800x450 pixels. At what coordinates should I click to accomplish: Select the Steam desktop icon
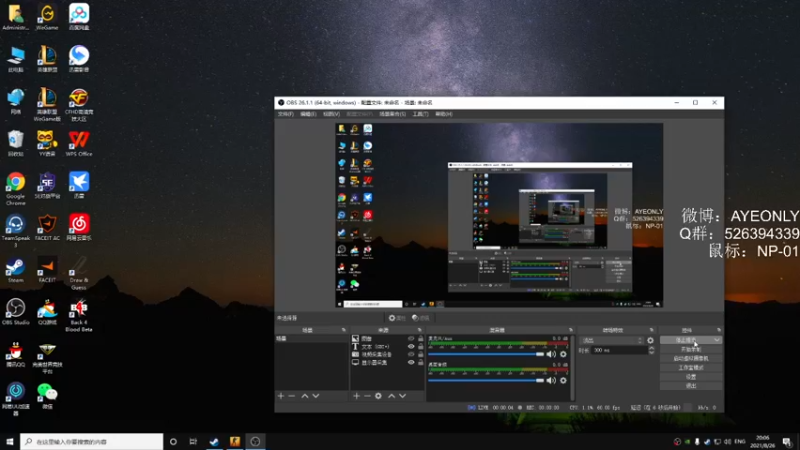[x=15, y=271]
